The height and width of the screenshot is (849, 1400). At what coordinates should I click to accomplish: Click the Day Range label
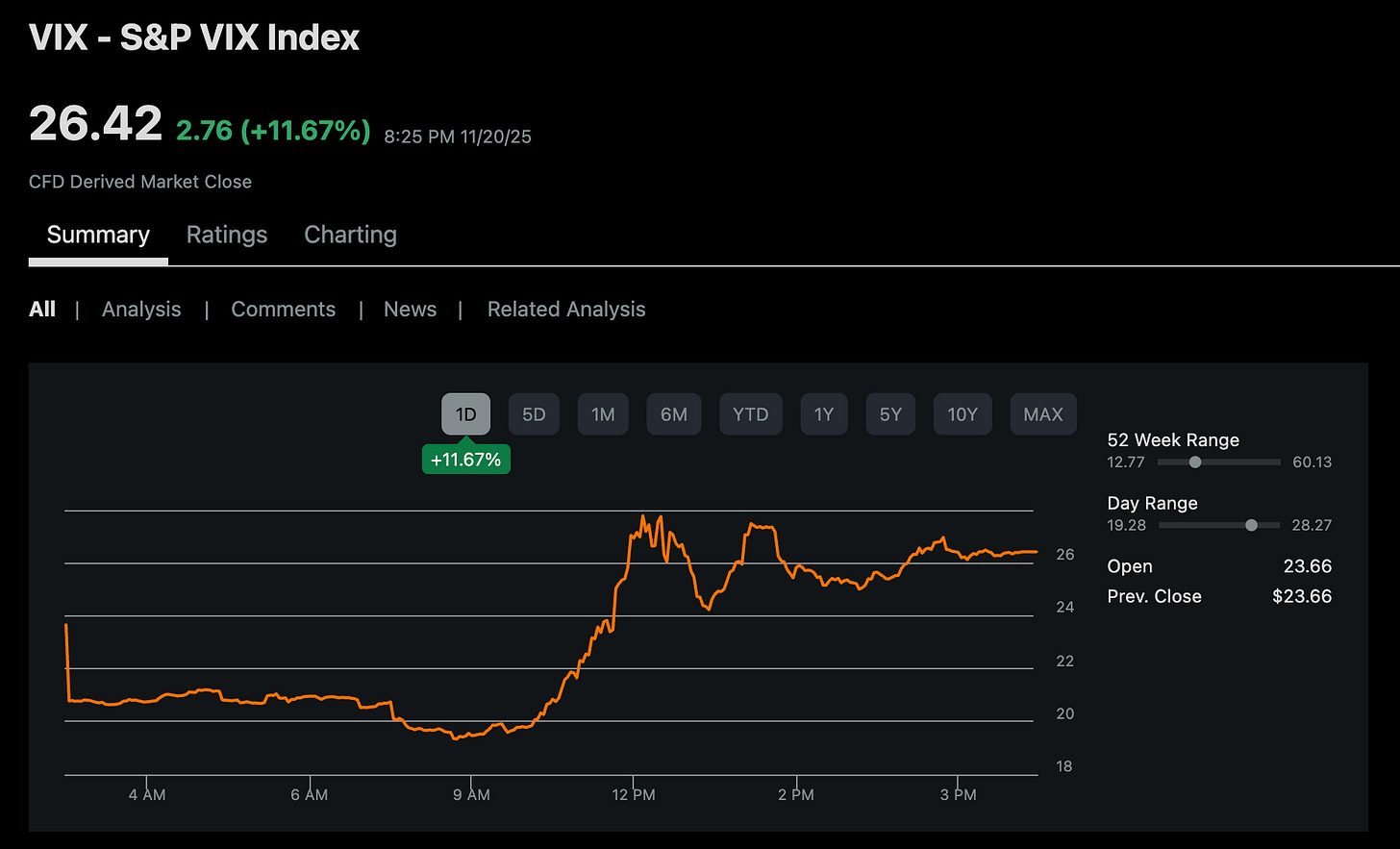[1152, 503]
